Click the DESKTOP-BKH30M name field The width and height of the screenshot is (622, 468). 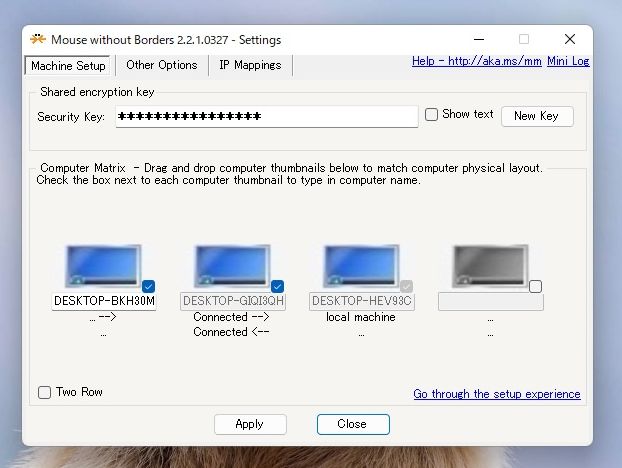pos(104,301)
